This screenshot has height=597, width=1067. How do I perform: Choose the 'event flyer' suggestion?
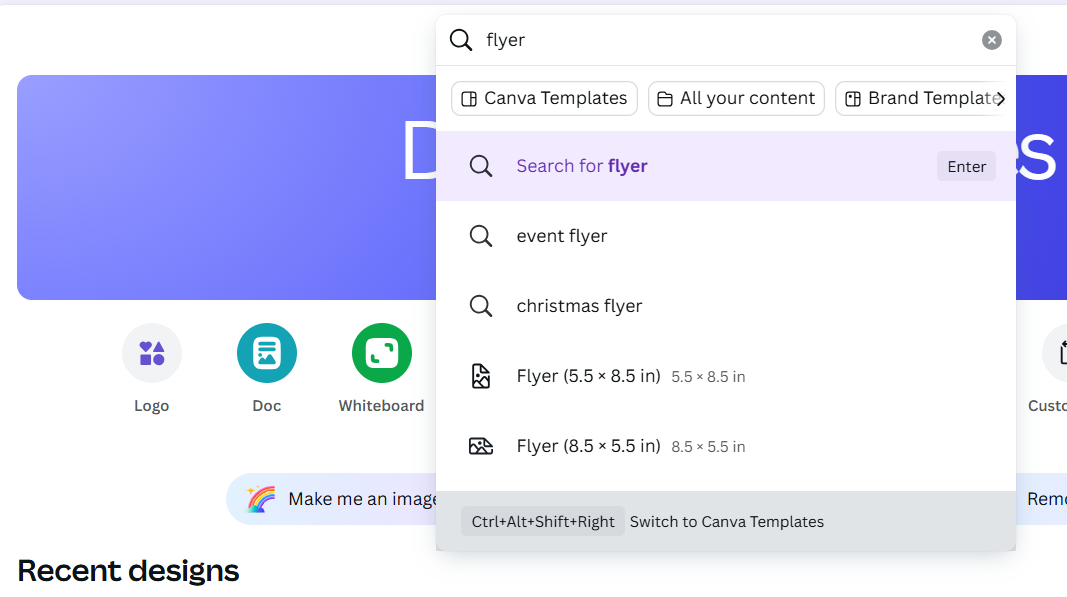562,236
